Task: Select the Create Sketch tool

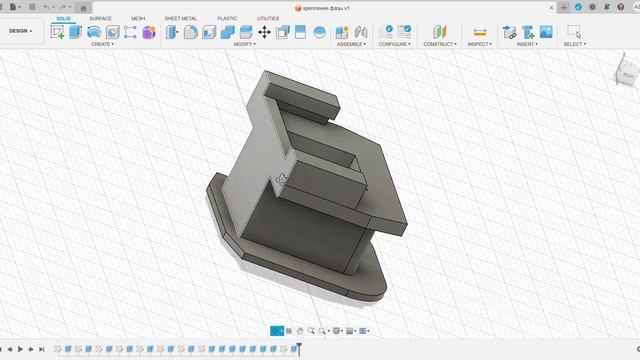Action: pos(57,32)
